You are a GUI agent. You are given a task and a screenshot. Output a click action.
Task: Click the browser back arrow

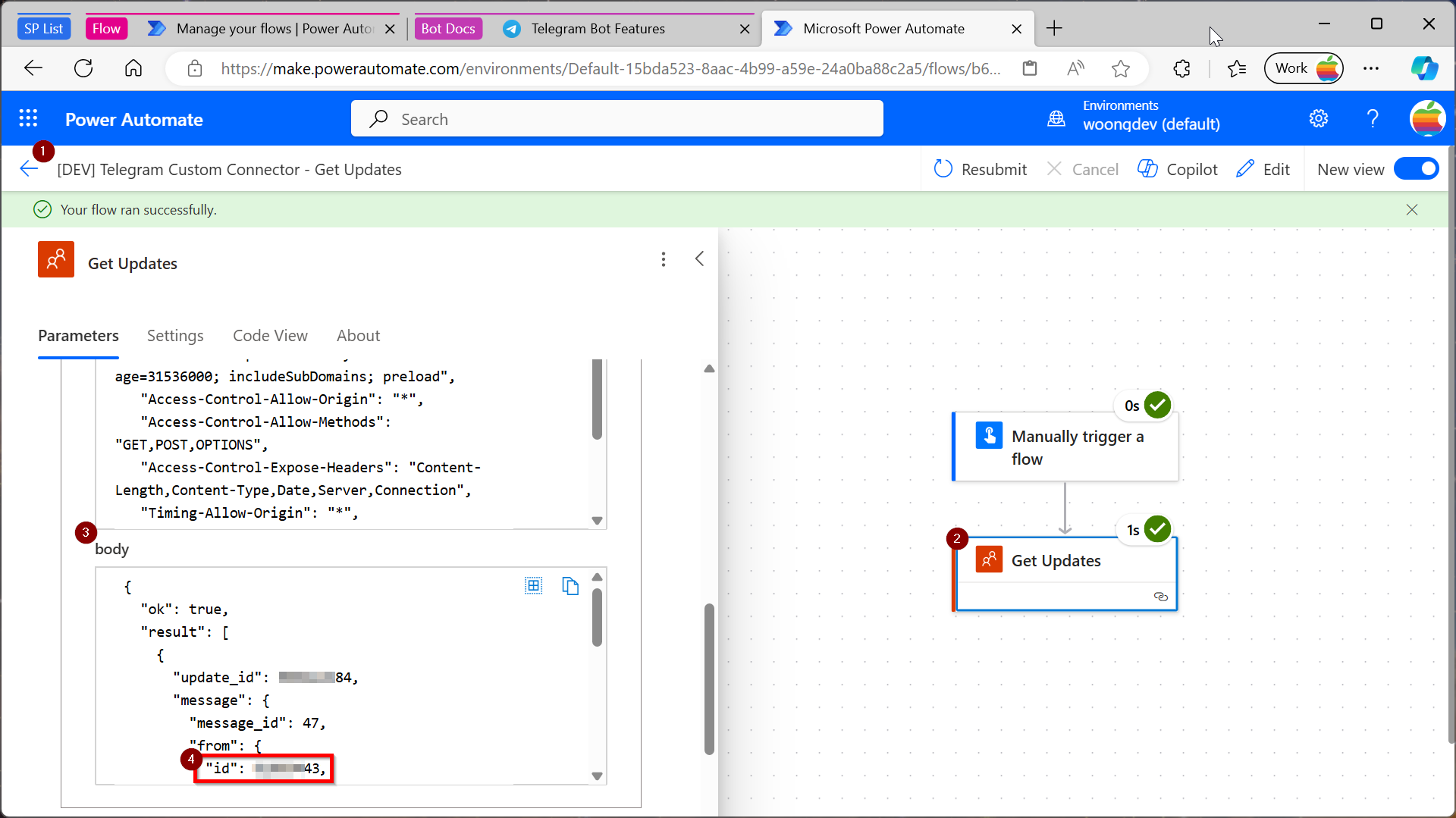[33, 68]
